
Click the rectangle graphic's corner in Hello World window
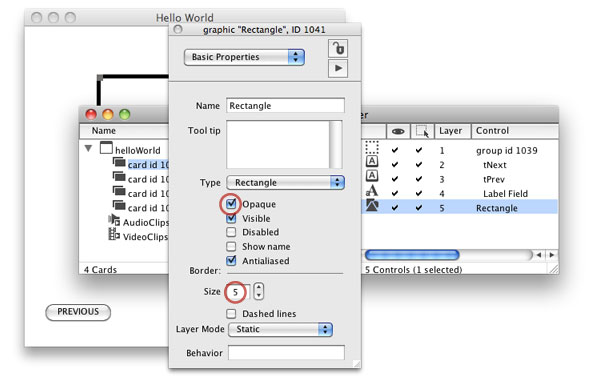[100, 78]
